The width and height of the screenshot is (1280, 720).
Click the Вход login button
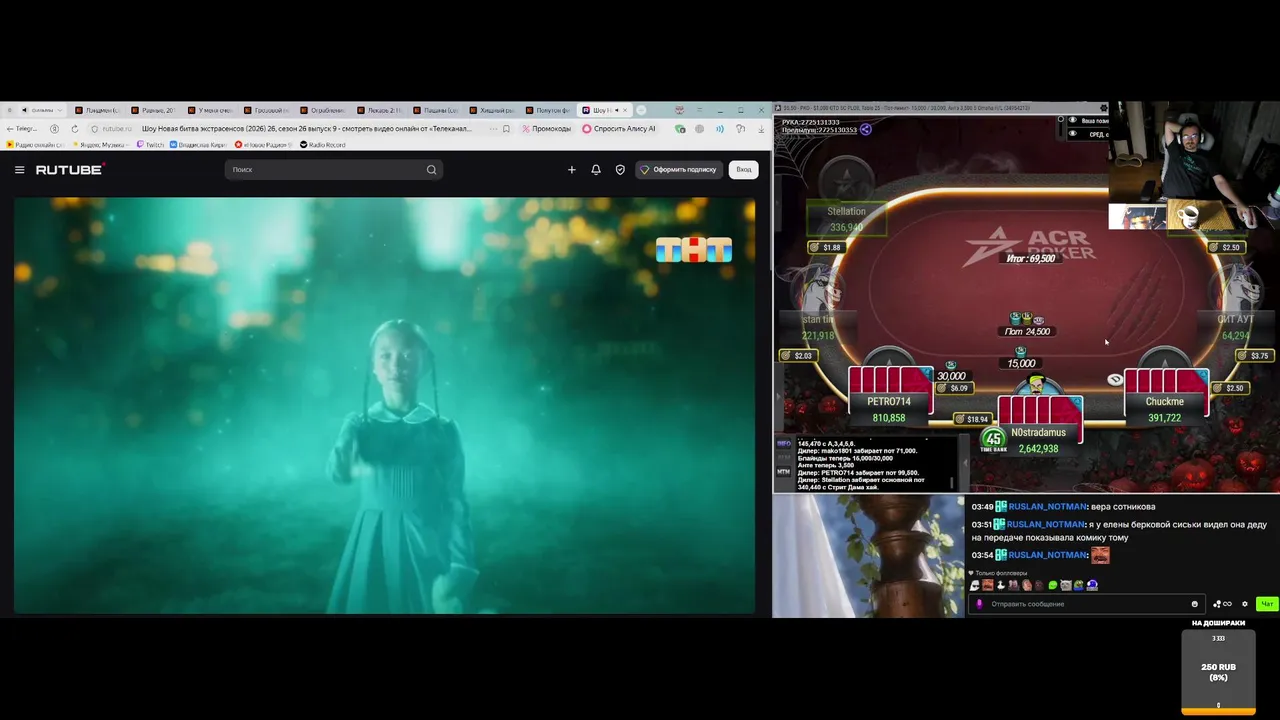point(744,170)
